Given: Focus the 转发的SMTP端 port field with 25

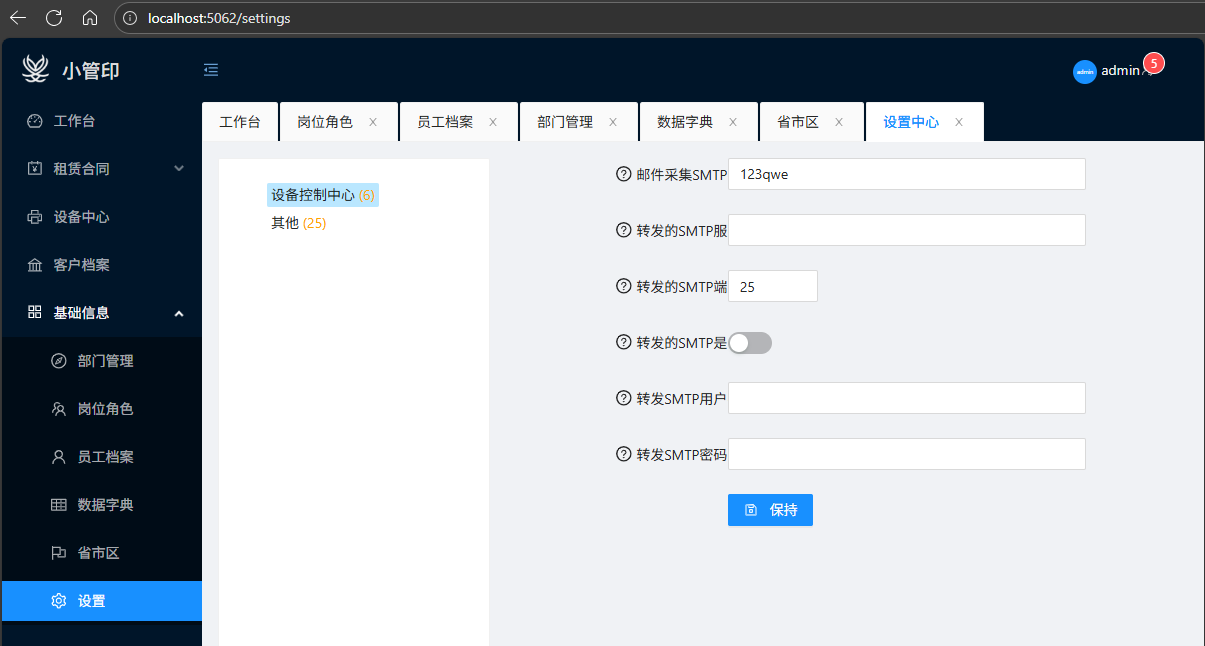Looking at the screenshot, I should 773,286.
